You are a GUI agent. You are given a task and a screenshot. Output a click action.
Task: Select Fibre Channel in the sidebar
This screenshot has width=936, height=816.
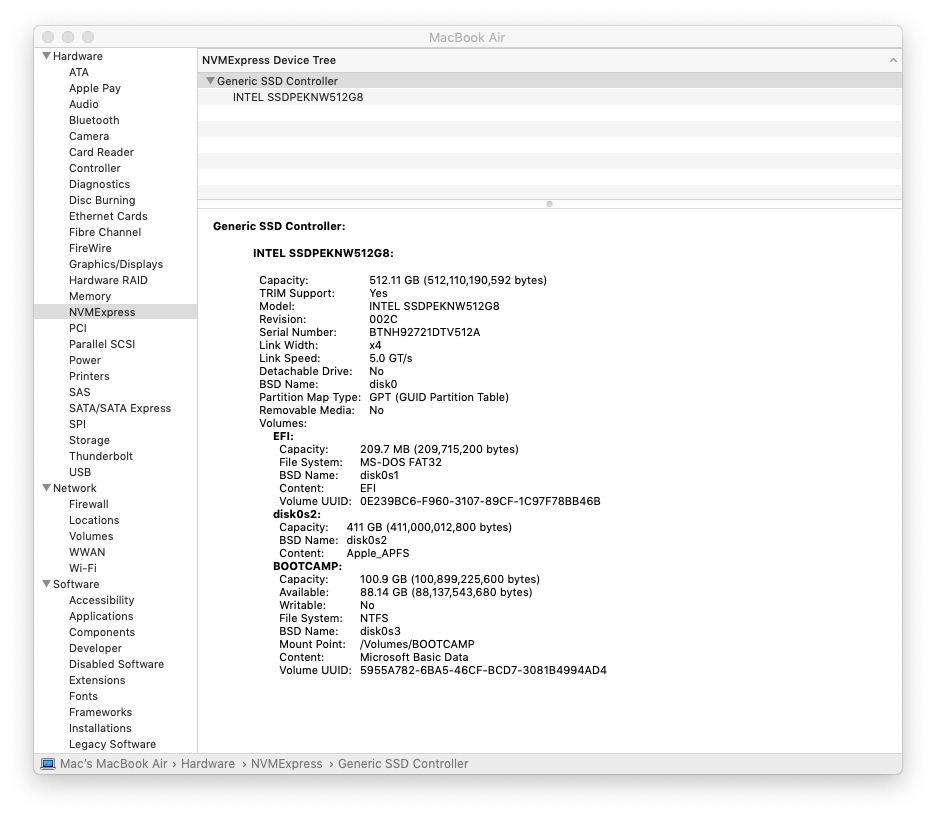pos(105,232)
